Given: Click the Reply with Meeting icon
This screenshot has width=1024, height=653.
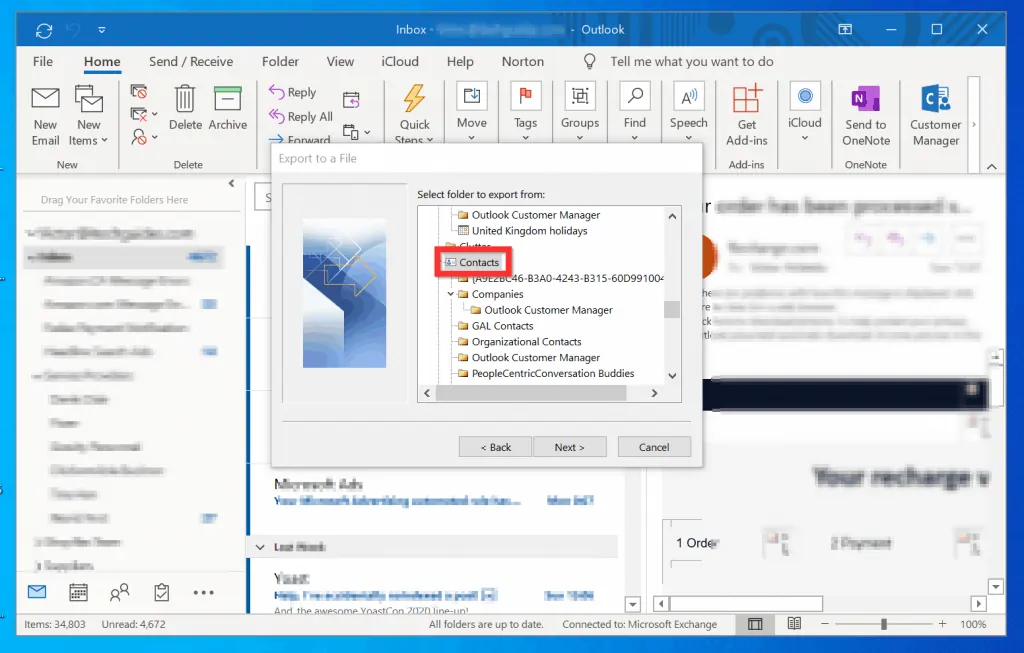Looking at the screenshot, I should 351,100.
